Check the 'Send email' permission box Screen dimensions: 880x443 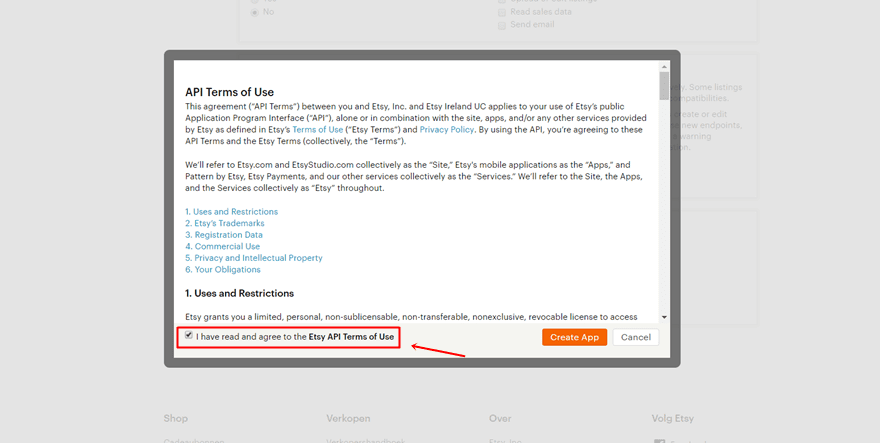click(x=502, y=25)
